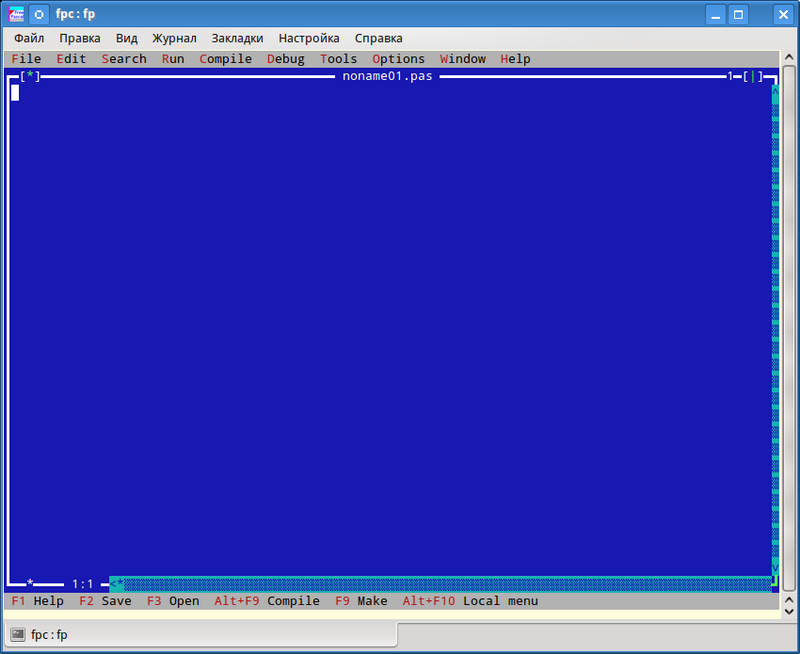The height and width of the screenshot is (654, 800).
Task: Click F9 Make in the status line
Action: [361, 601]
